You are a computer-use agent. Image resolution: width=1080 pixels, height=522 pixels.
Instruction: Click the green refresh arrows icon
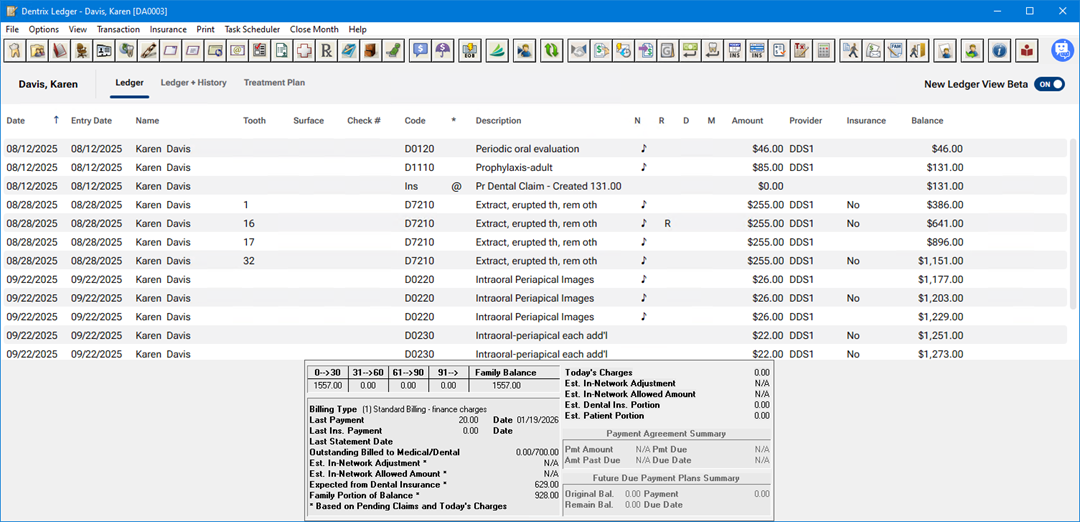(551, 50)
